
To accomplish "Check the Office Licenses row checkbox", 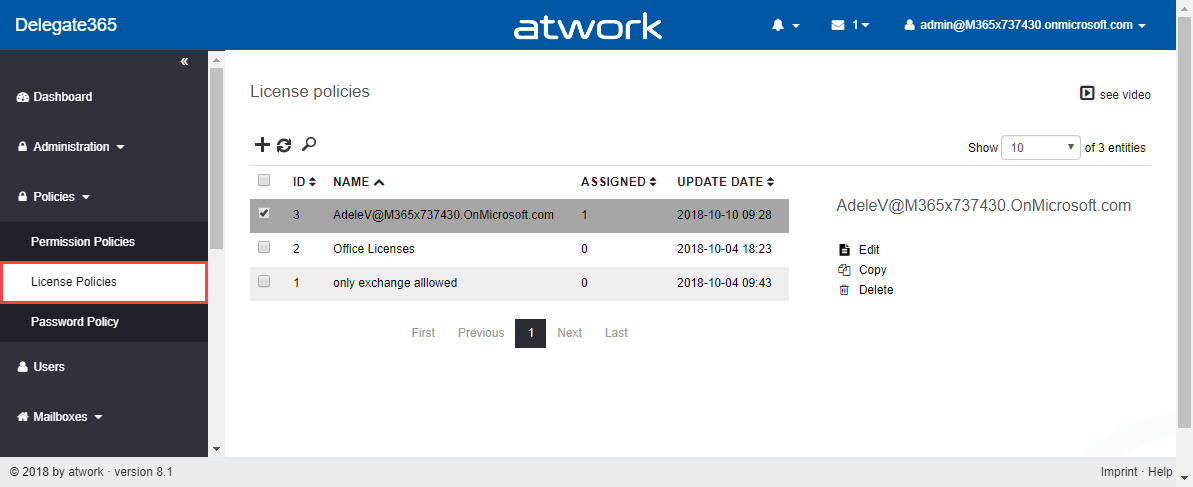I will click(264, 247).
